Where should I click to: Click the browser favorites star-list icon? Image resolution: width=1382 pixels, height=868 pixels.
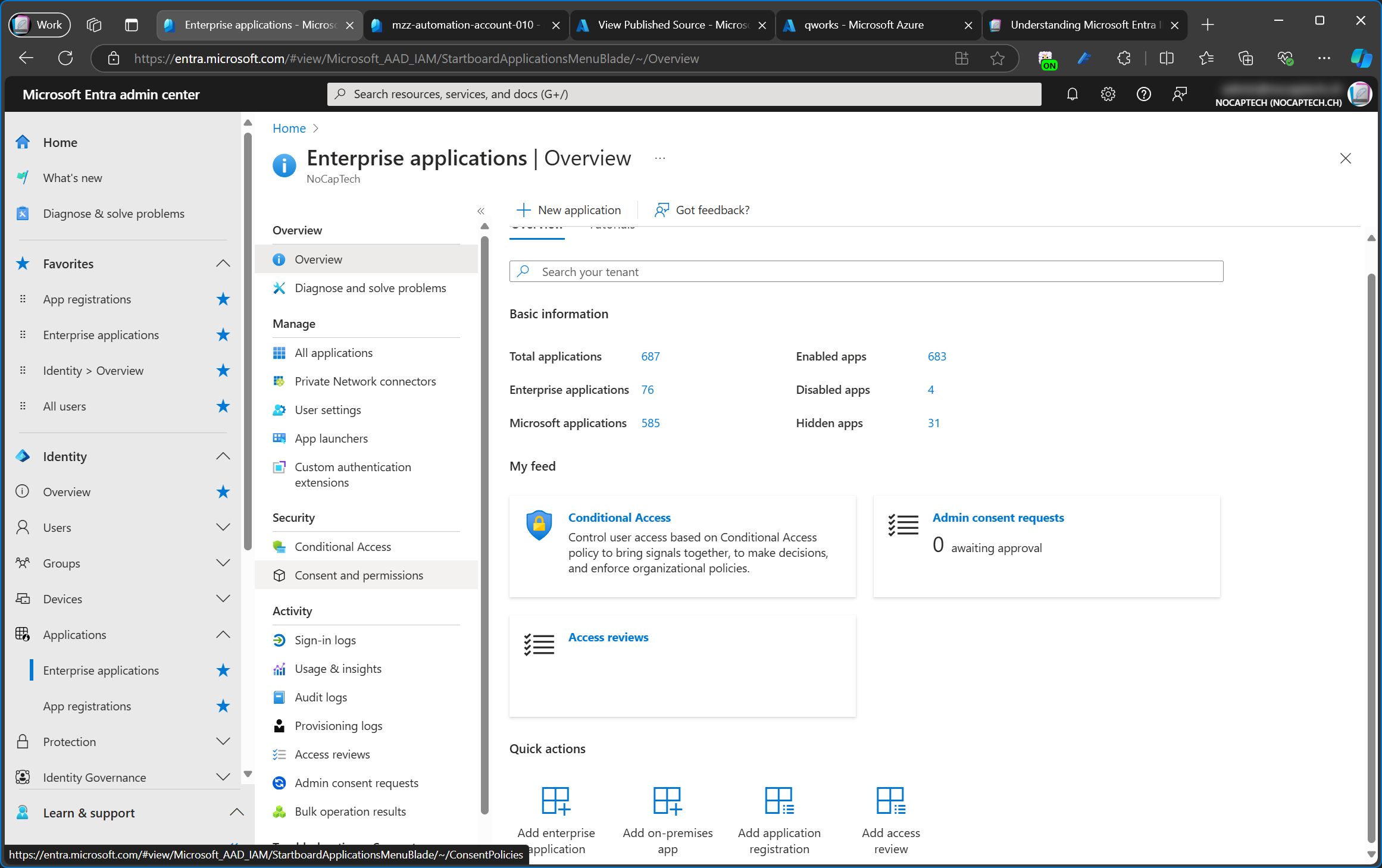1206,58
